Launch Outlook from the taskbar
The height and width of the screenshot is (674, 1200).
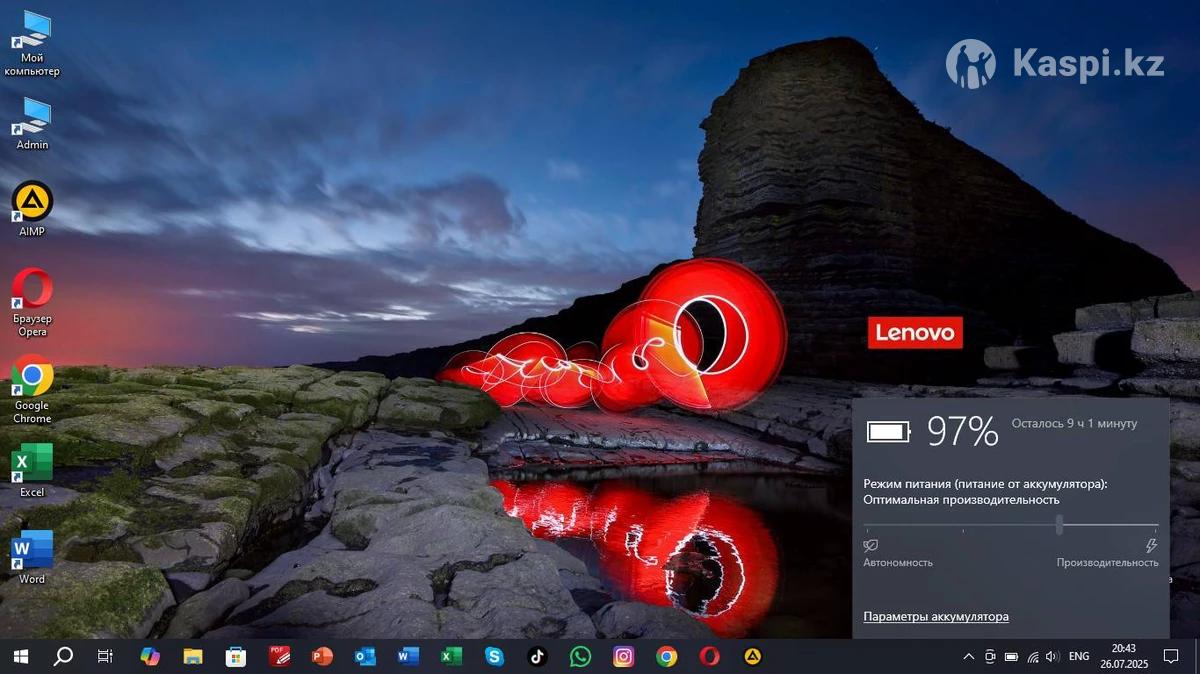365,657
